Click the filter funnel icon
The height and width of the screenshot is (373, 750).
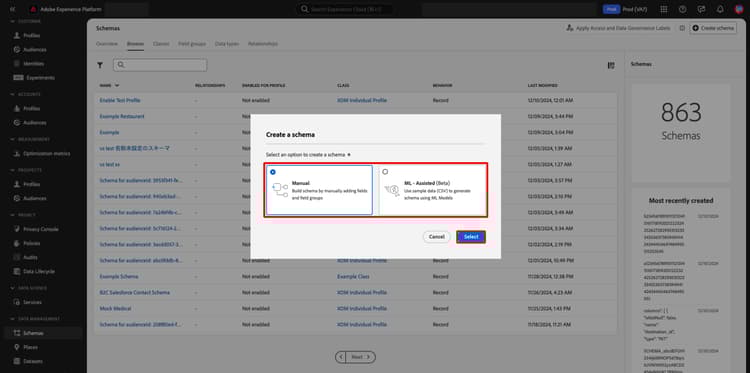100,66
